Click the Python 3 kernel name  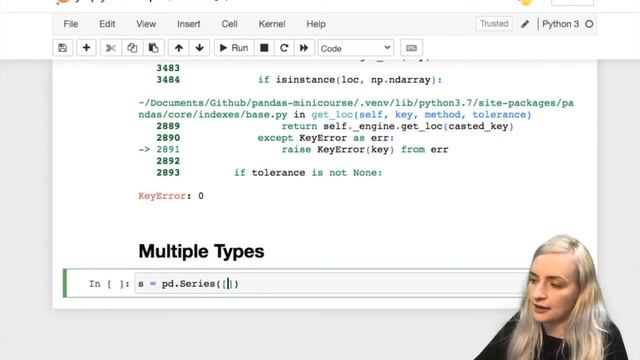560,24
